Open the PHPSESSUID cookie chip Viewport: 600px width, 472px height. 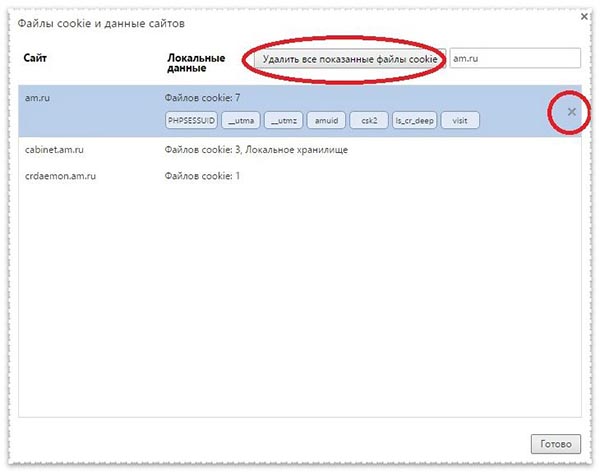191,120
